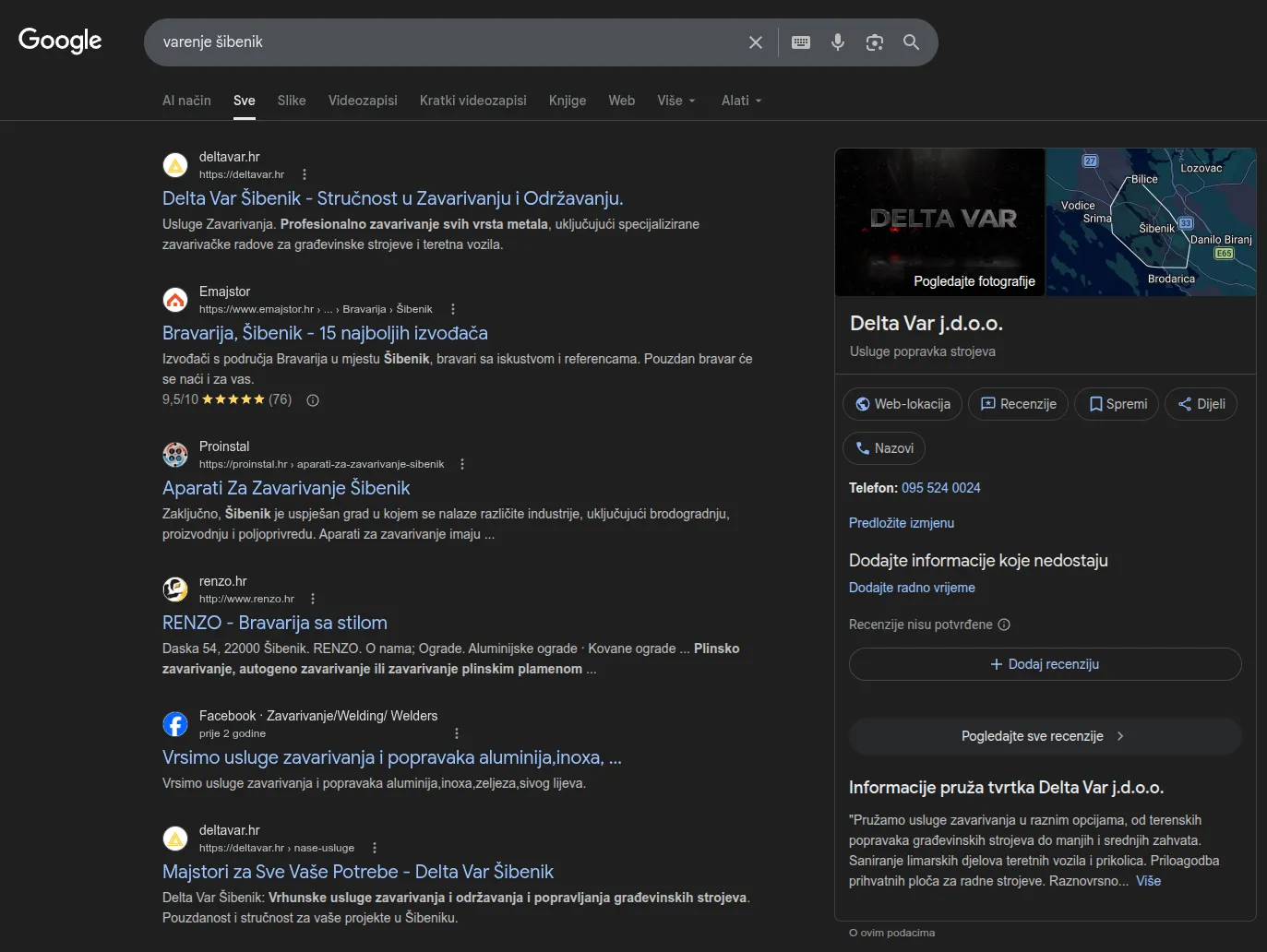
Task: Open the Alati dropdown
Action: [x=740, y=100]
